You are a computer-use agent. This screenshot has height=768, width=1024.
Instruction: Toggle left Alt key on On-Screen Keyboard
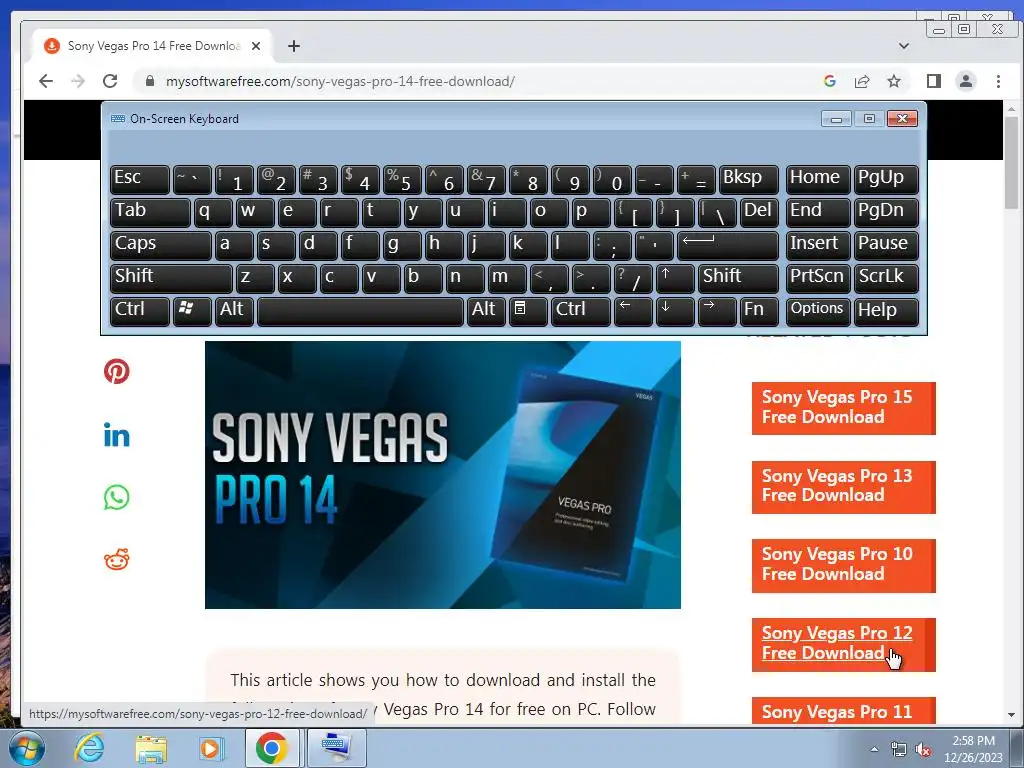click(234, 311)
